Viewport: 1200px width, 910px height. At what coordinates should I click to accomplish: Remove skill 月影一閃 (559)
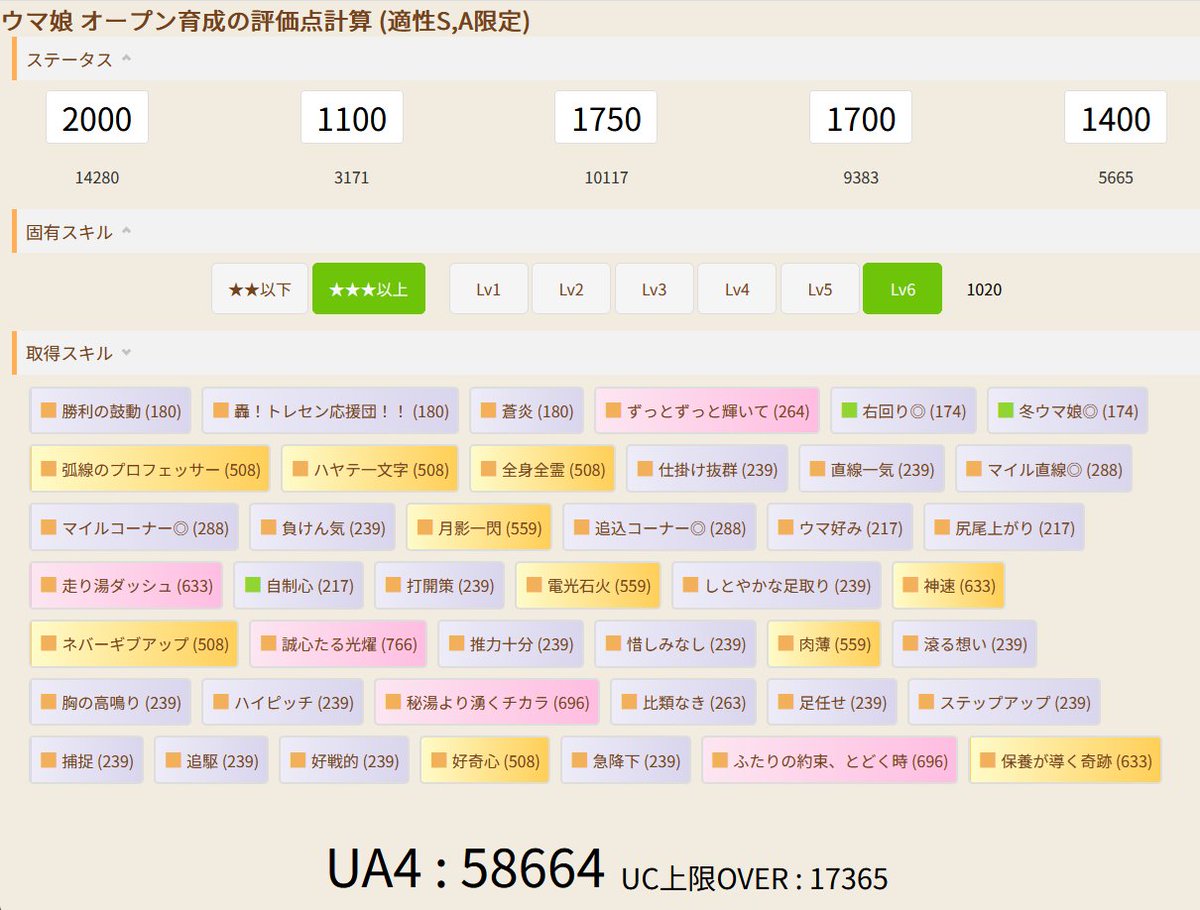(480, 527)
